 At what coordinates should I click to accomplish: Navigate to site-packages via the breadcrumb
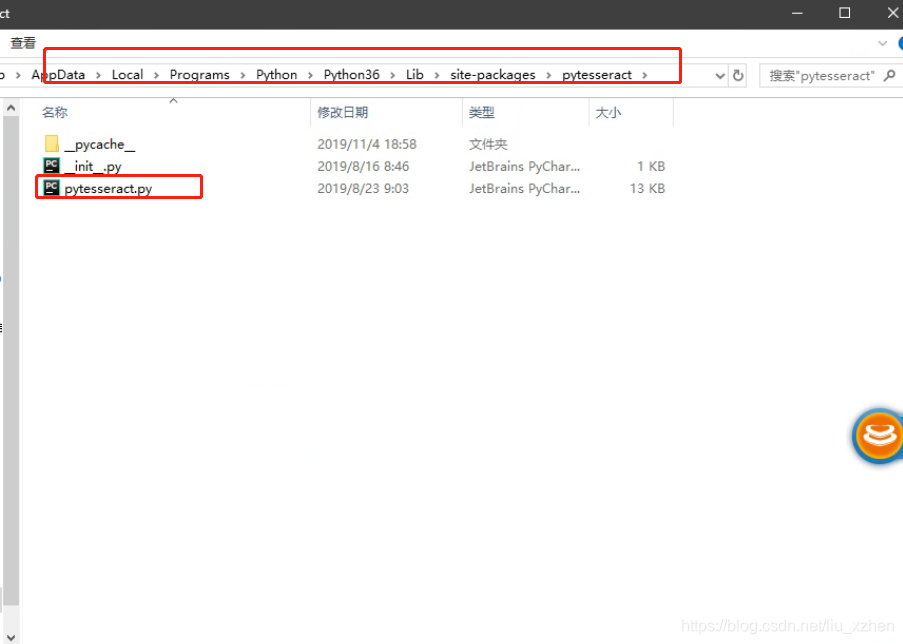point(492,74)
